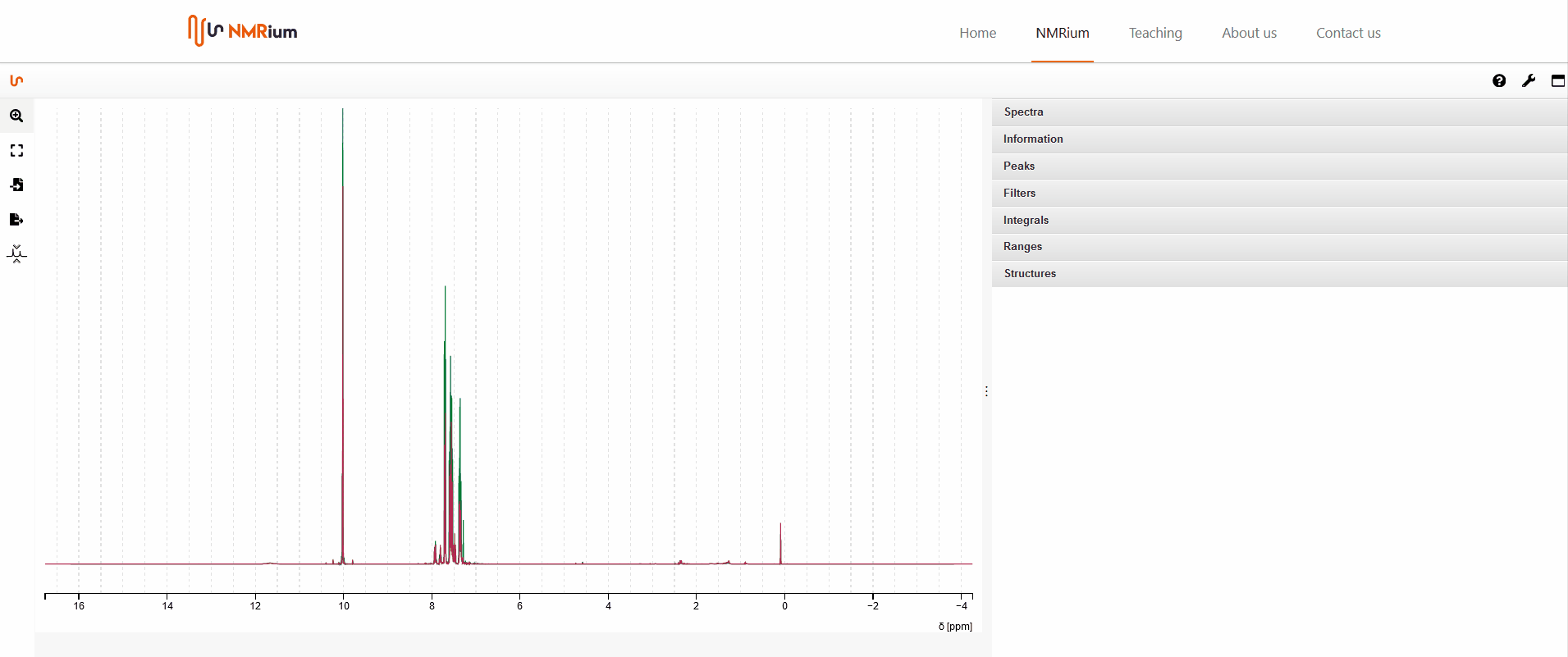The width and height of the screenshot is (1568, 657).
Task: Click the spectra alignment icon
Action: [16, 253]
